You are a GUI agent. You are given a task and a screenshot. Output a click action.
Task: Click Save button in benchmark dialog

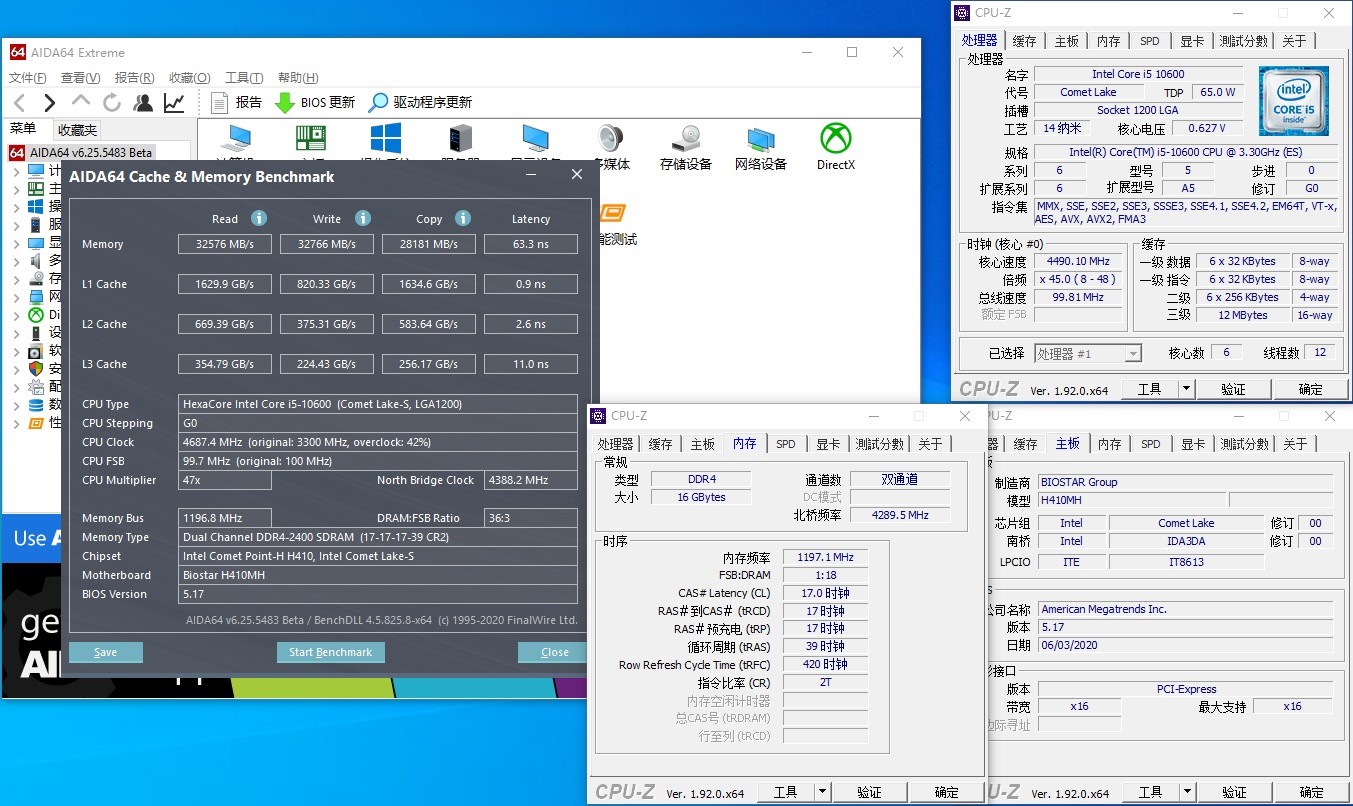[x=105, y=652]
